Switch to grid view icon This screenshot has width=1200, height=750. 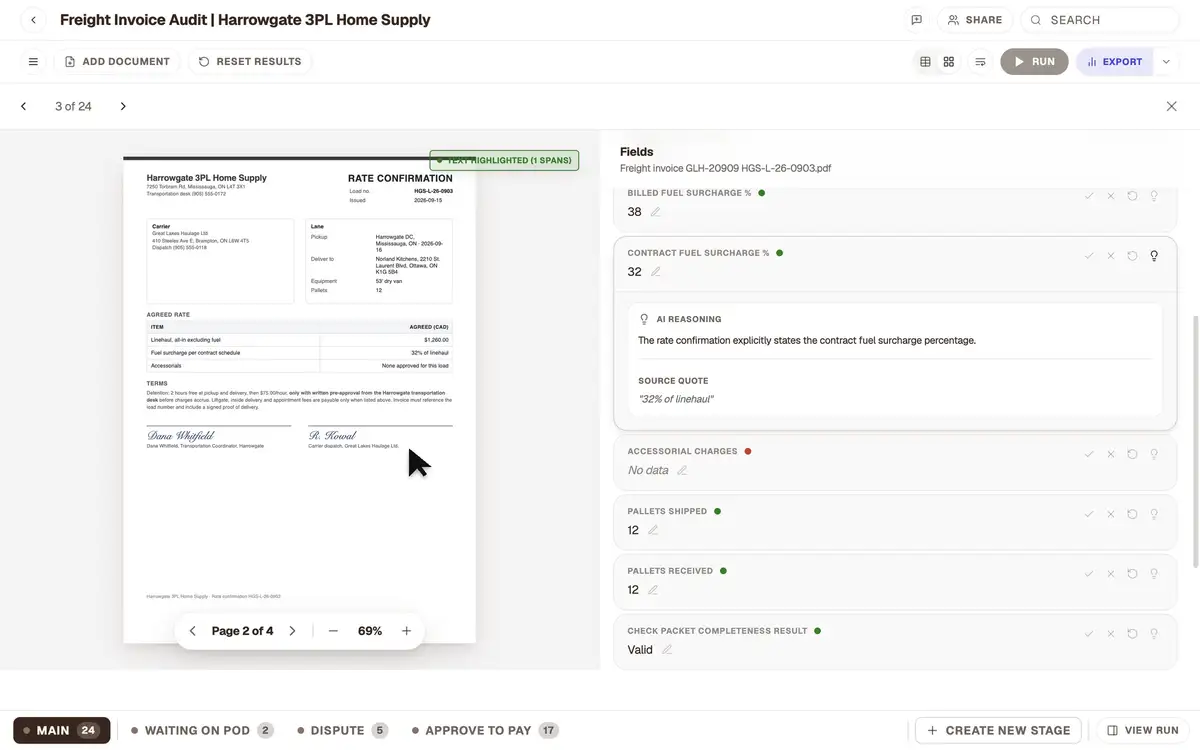949,62
